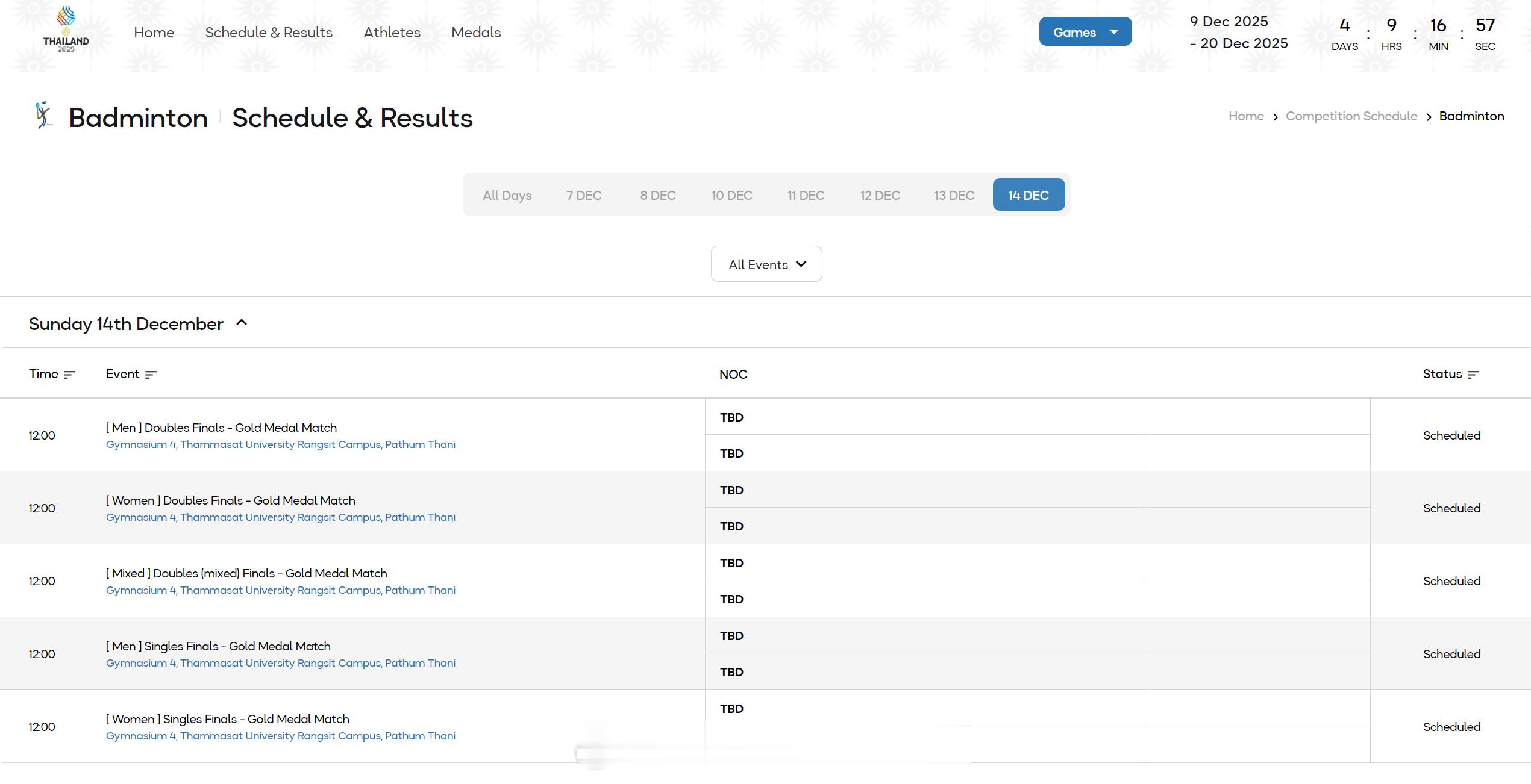Sort by Status column sort icon

point(1473,375)
